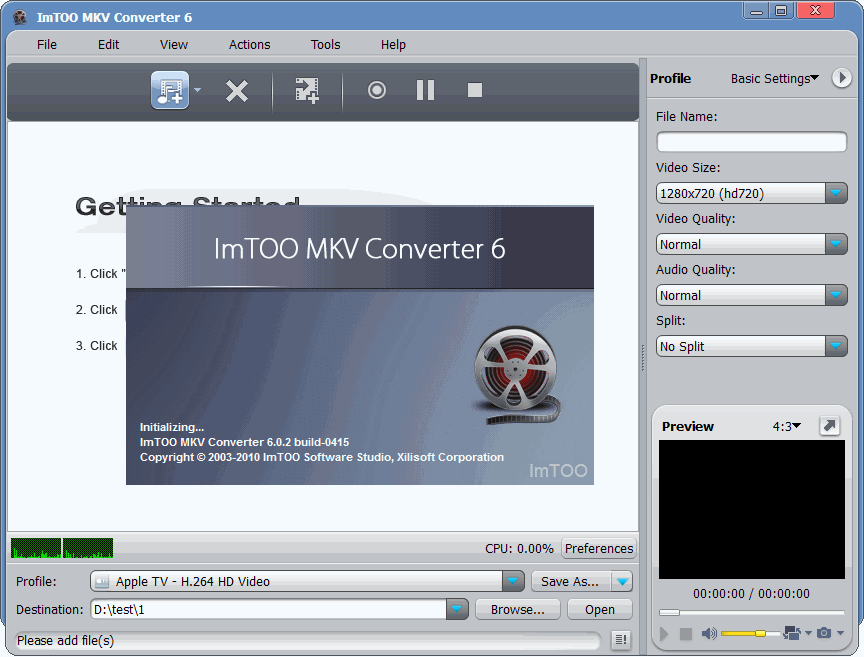Stop the preview playback
This screenshot has width=864, height=657.
(685, 634)
